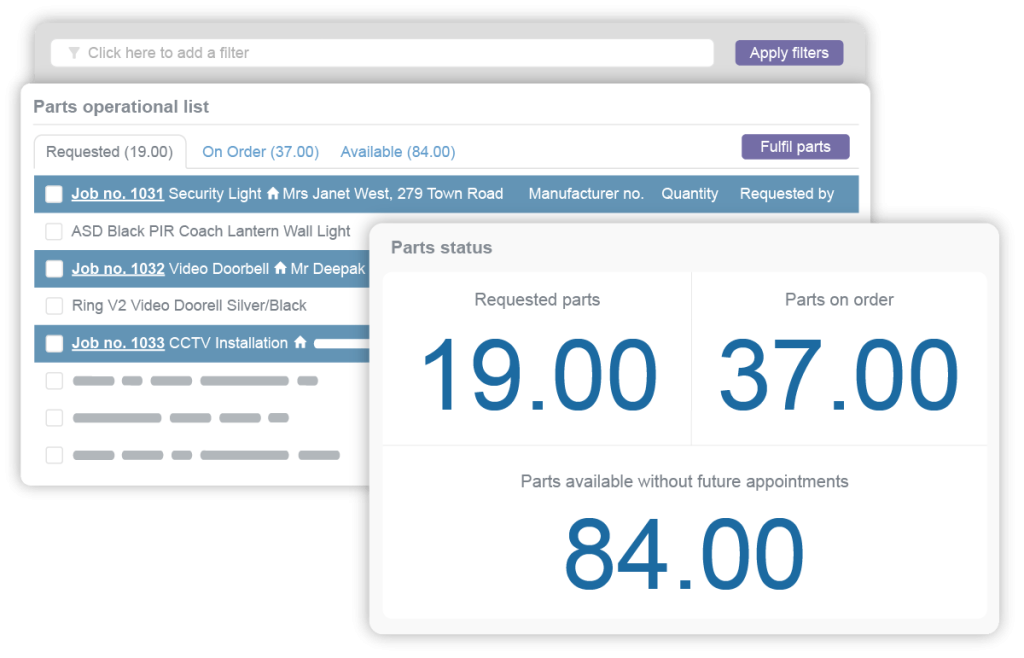Check the ASD Black PIR Coach Lantern Wall Light
Viewport: 1024px width, 658px height.
(54, 231)
